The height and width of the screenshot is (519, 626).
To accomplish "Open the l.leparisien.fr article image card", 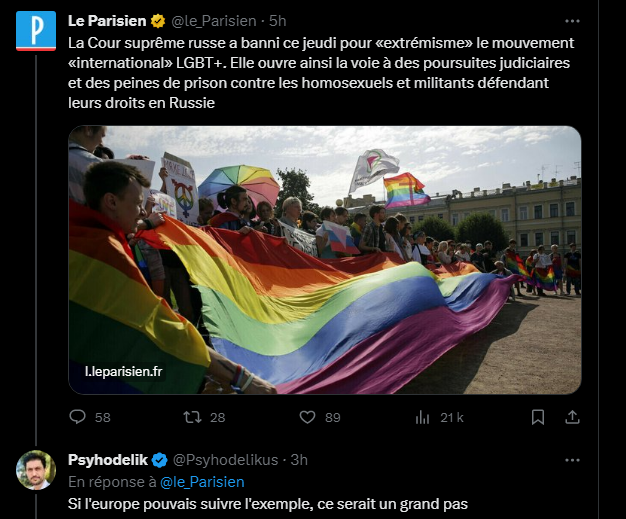I will coord(325,260).
